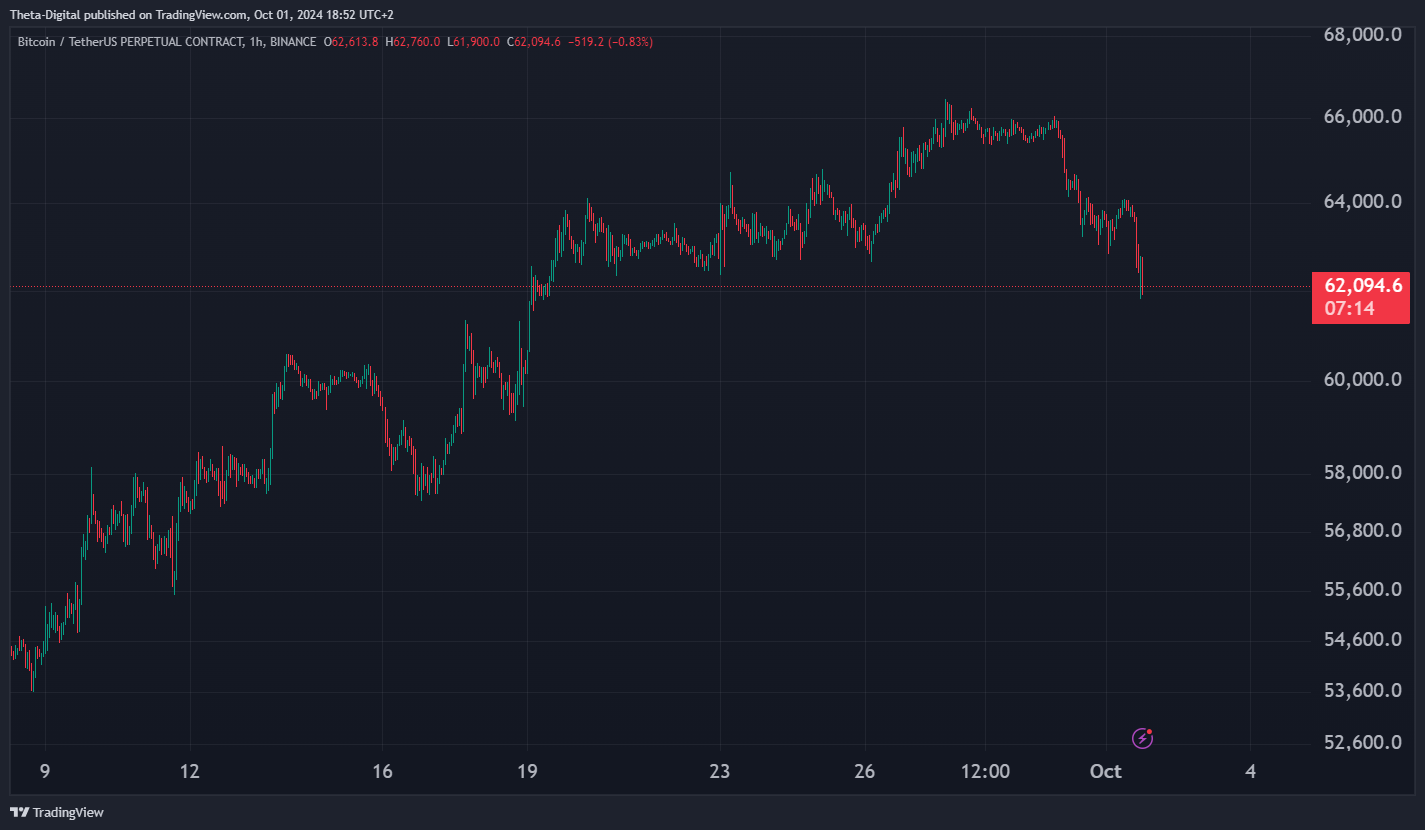Click the 54,600.0 price axis label
1425x830 pixels.
tap(1362, 640)
